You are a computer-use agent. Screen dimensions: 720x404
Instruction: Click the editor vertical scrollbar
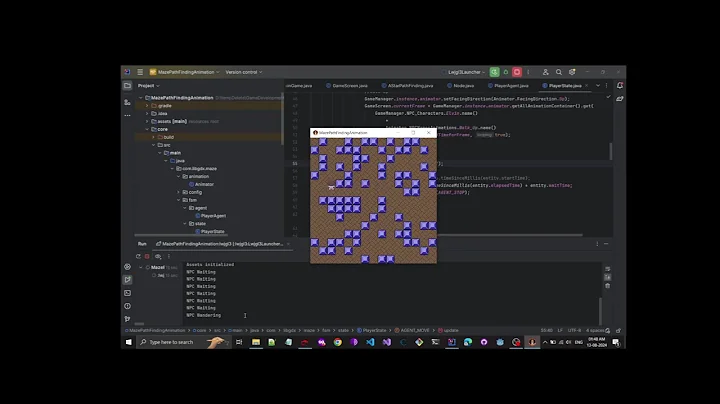pos(611,152)
